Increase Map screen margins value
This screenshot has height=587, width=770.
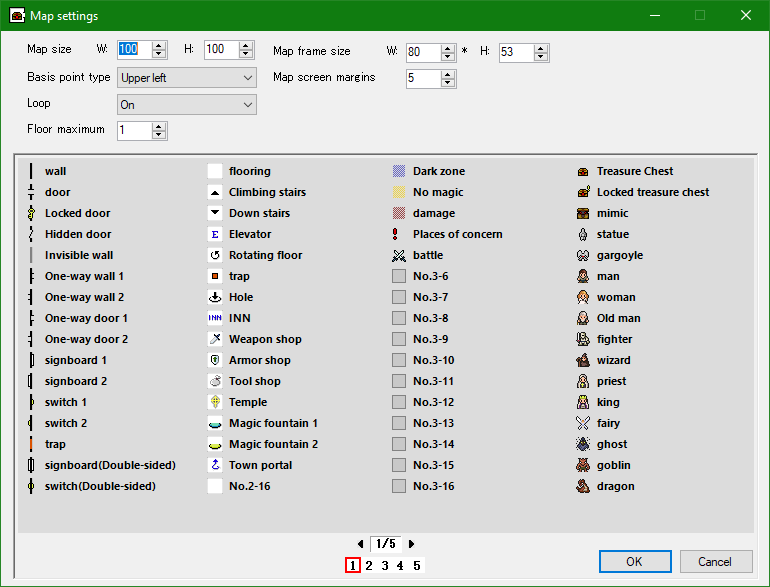[x=447, y=74]
